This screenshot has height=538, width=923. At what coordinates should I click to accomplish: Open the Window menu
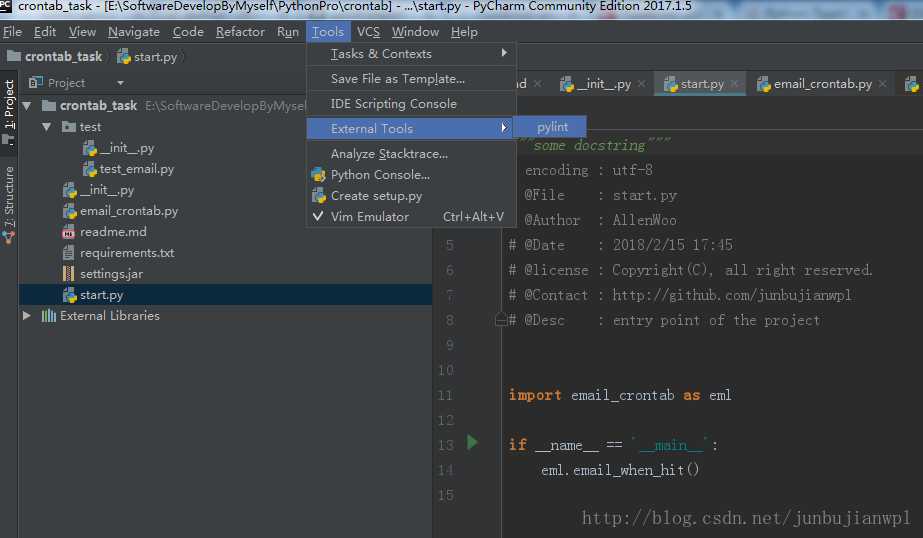tap(415, 32)
